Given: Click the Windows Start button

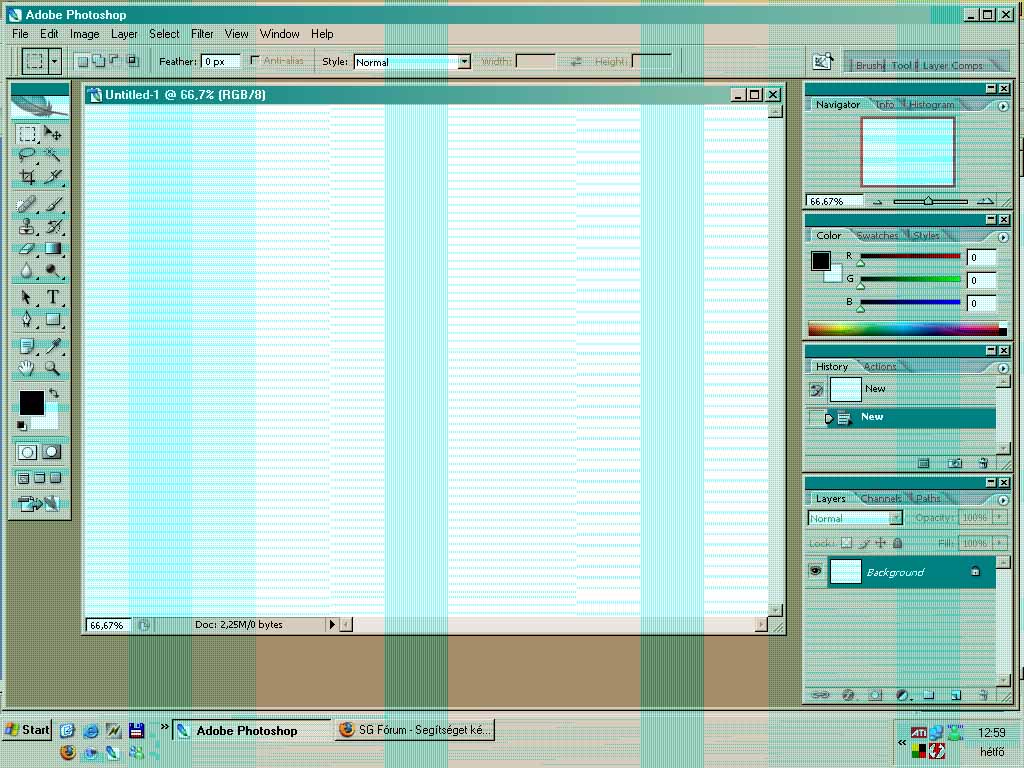Looking at the screenshot, I should [27, 730].
